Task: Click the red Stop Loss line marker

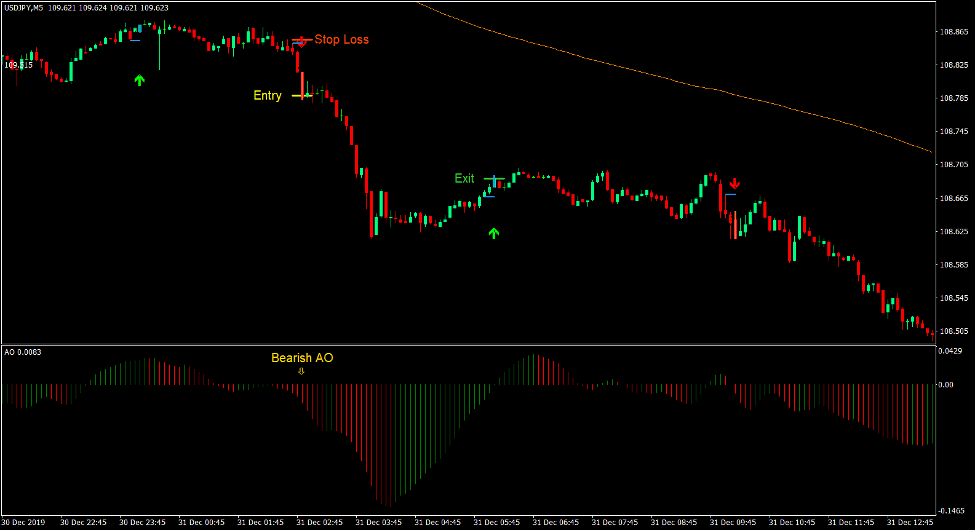Action: pyautogui.click(x=301, y=41)
